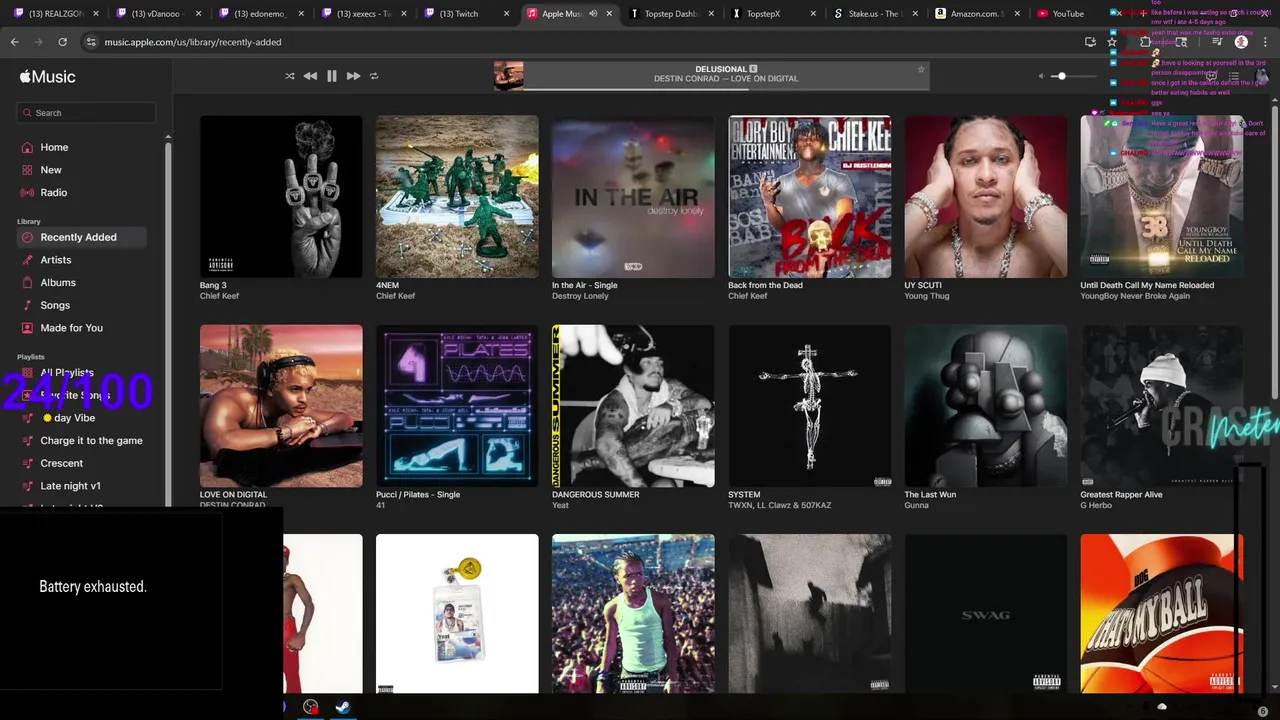This screenshot has width=1280, height=720.
Task: Mute the Apple Music tab audio
Action: click(x=593, y=14)
